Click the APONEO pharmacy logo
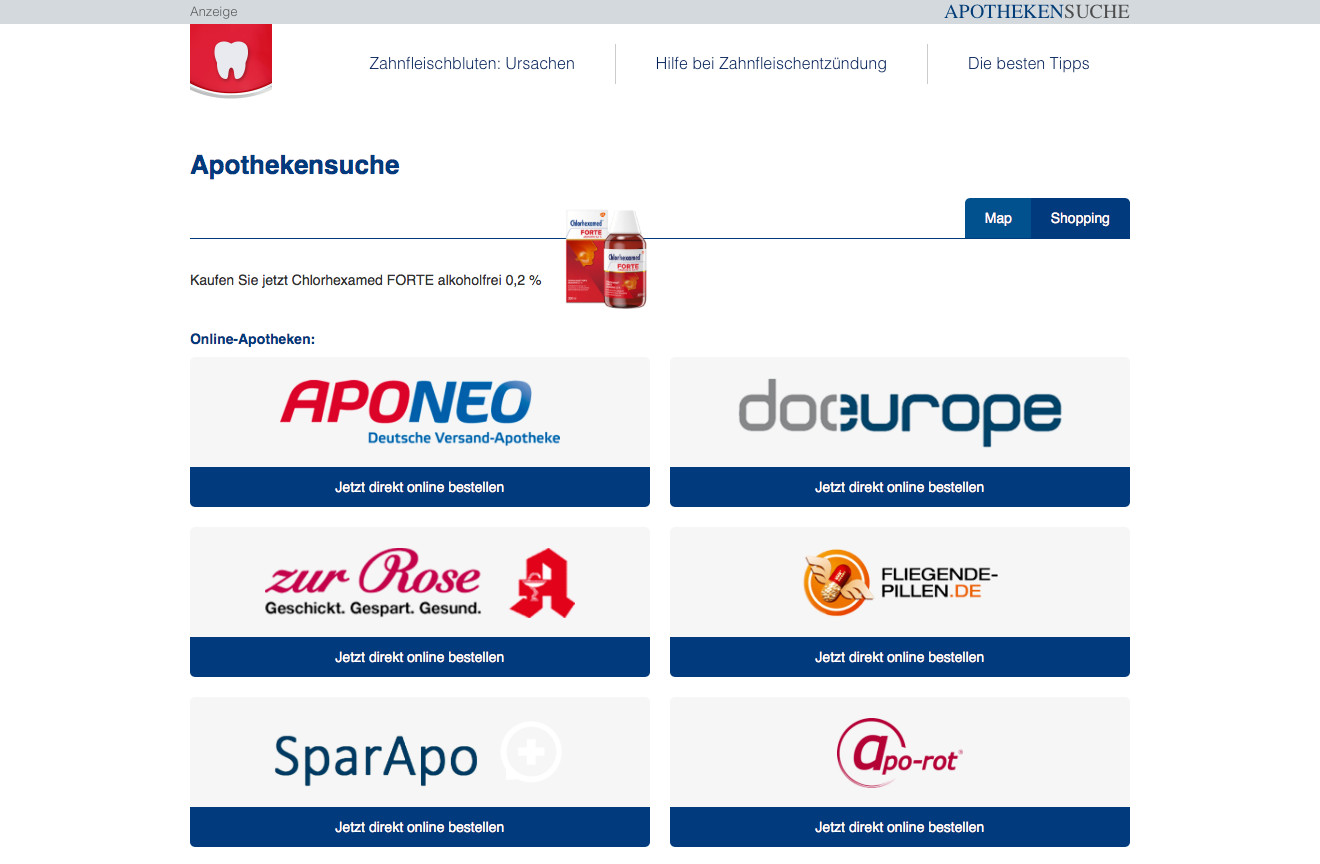 (x=420, y=412)
